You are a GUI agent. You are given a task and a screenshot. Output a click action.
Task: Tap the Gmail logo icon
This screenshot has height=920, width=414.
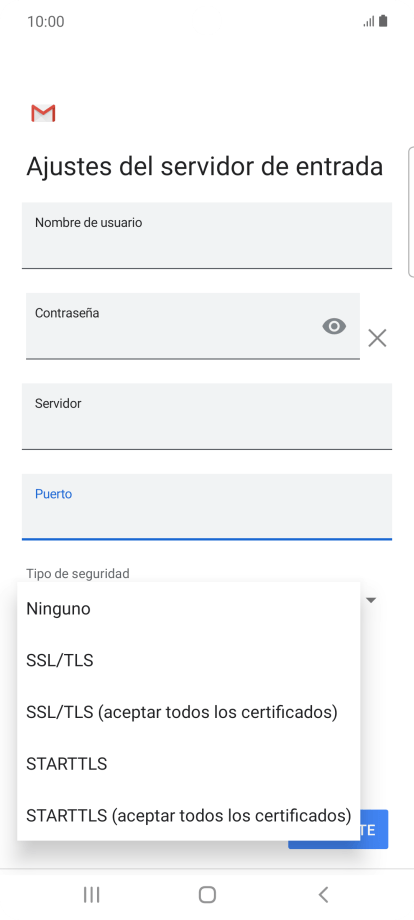[x=43, y=113]
